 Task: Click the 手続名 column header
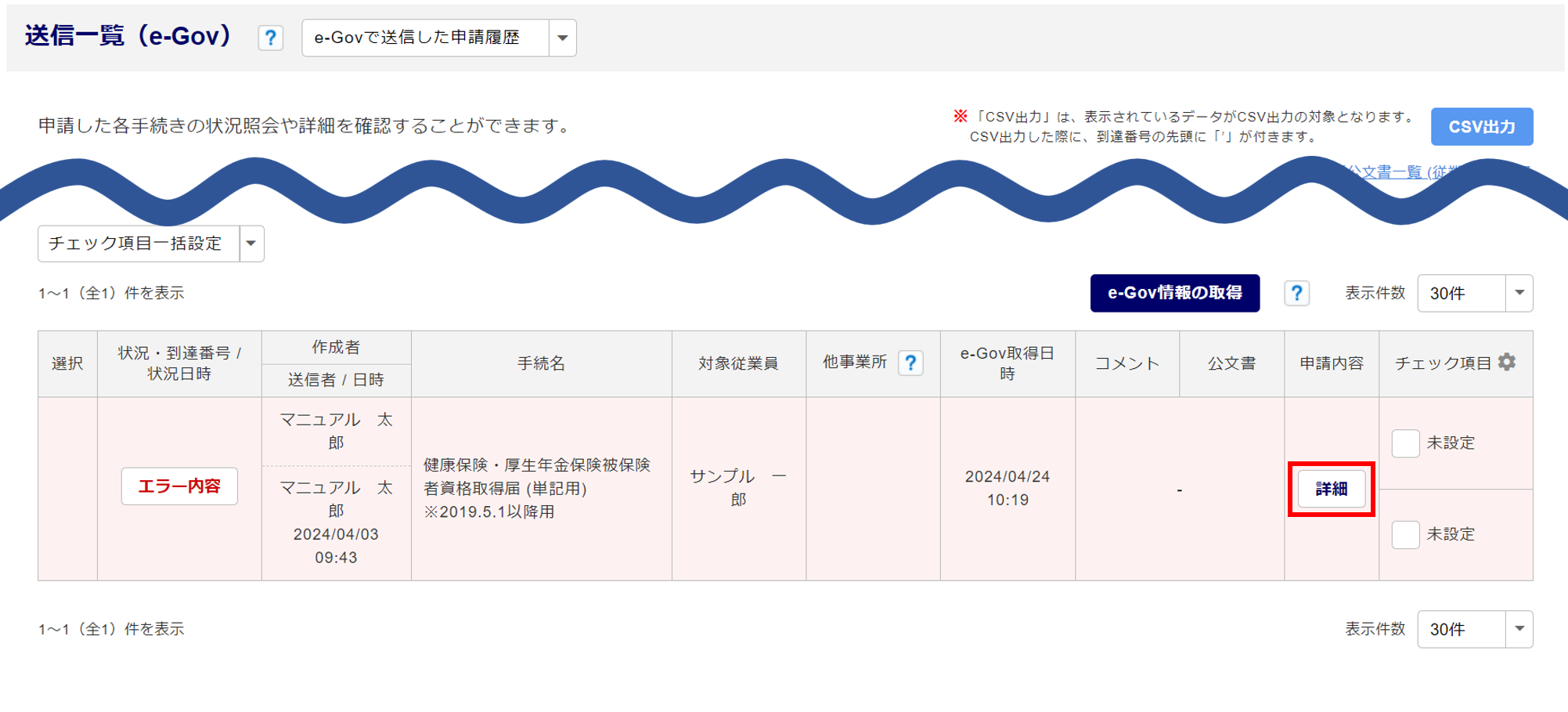click(x=541, y=363)
